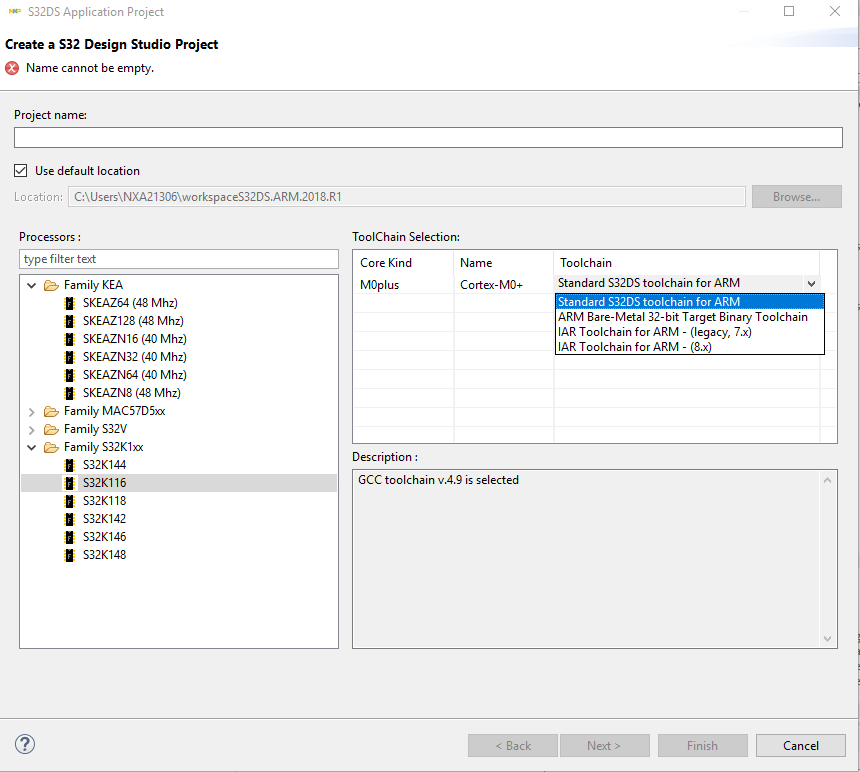This screenshot has height=772, width=860.
Task: Click the S32K118 chip icon
Action: click(69, 501)
